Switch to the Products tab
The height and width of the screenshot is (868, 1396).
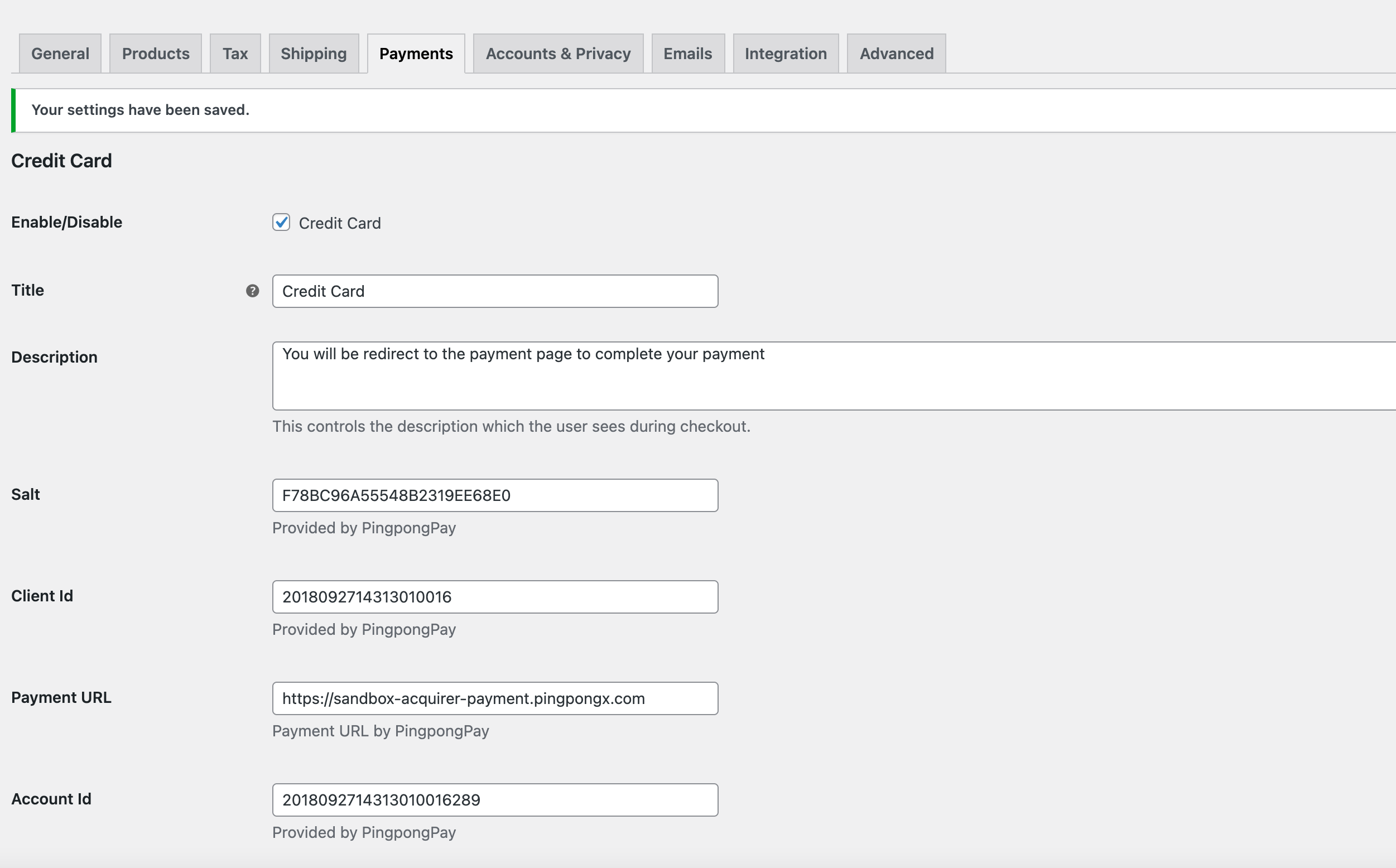(x=156, y=54)
